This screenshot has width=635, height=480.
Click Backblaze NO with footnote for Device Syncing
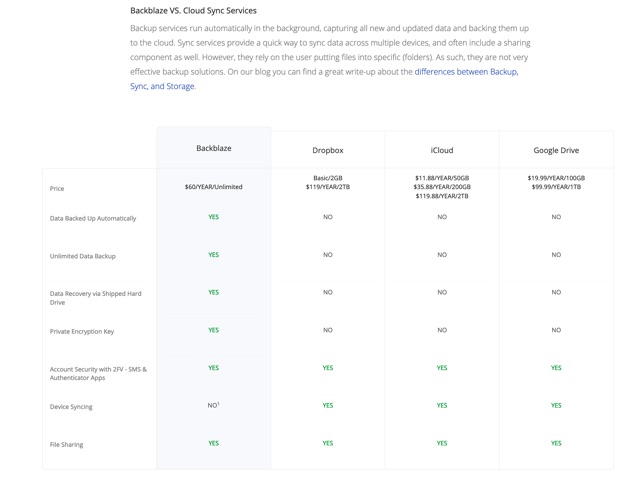213,405
